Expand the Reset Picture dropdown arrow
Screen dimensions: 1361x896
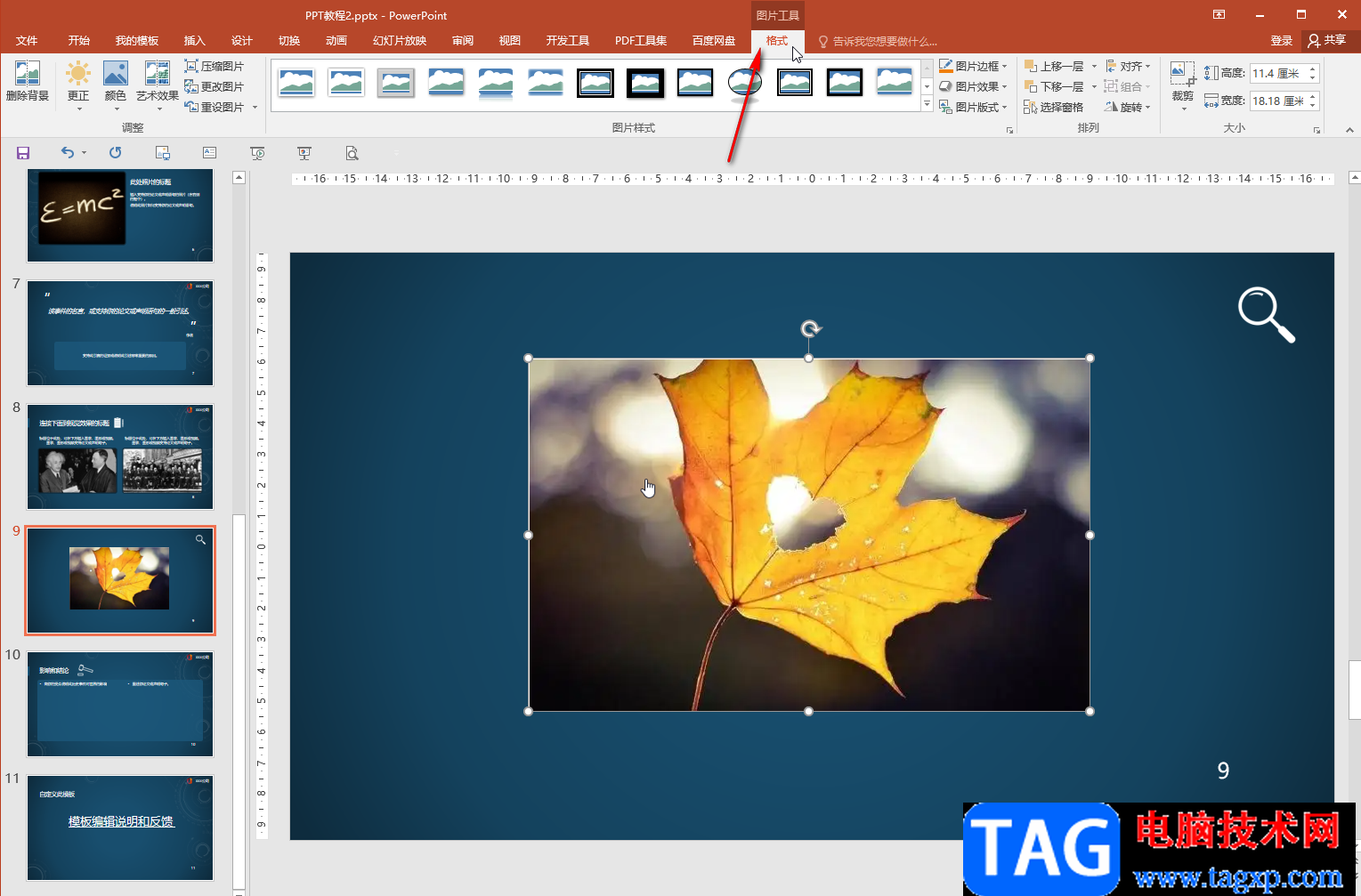pos(255,108)
